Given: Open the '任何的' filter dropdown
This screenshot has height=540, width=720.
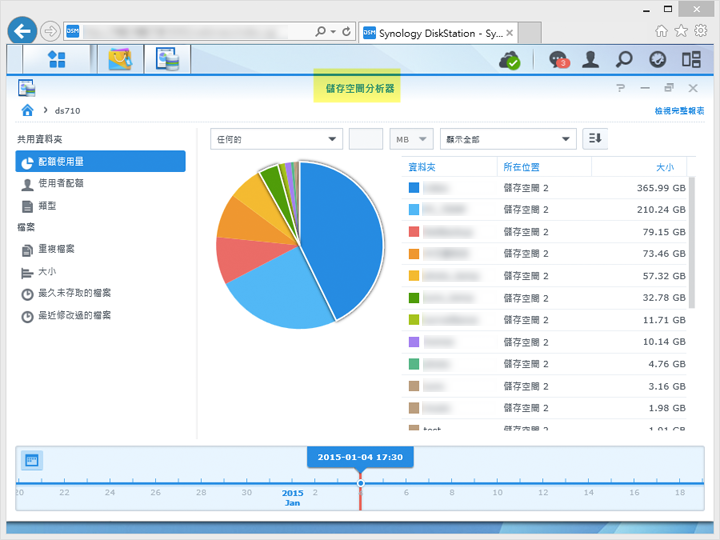Looking at the screenshot, I should click(276, 139).
